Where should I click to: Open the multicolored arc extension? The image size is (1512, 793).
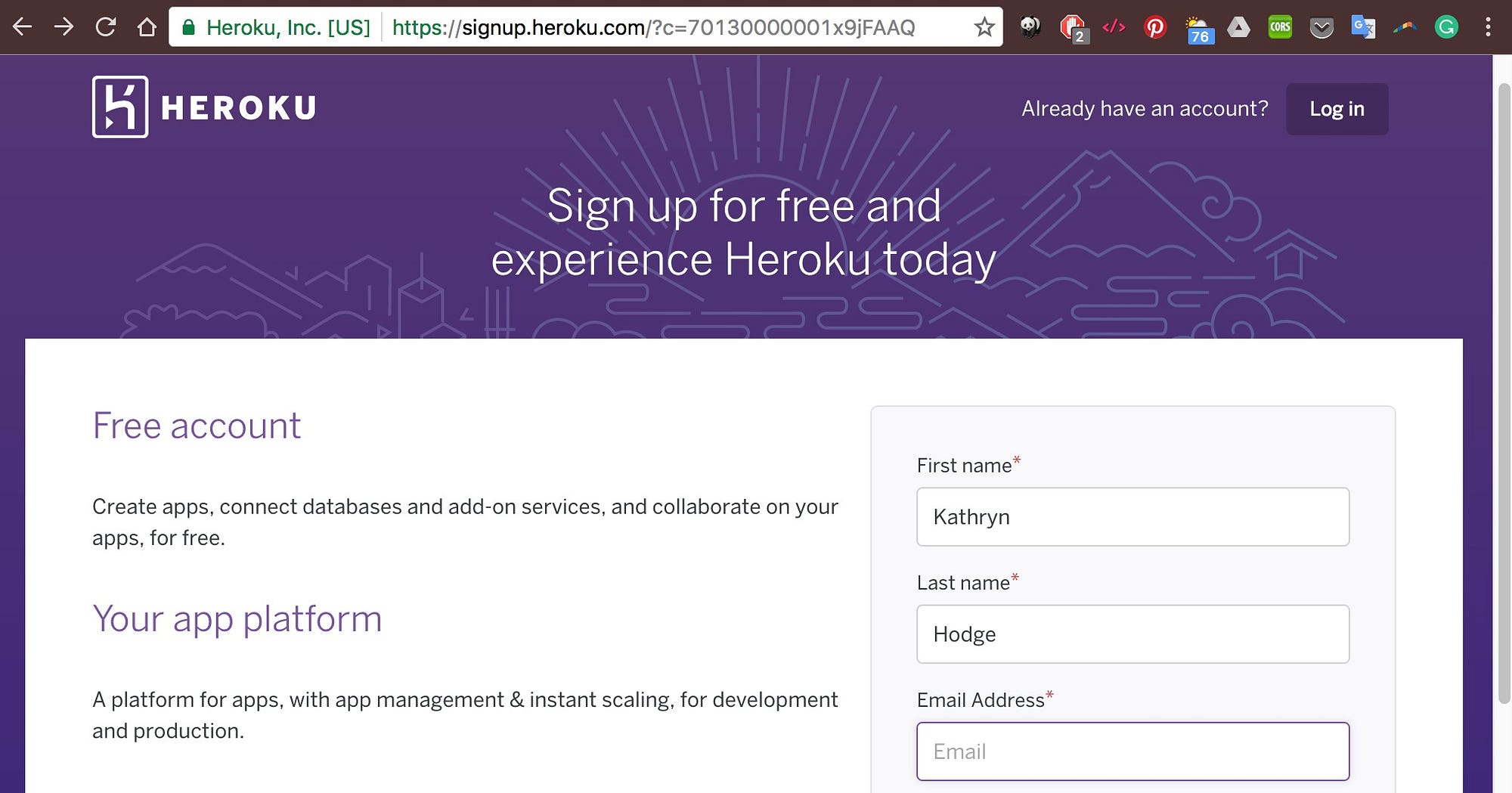point(1405,28)
